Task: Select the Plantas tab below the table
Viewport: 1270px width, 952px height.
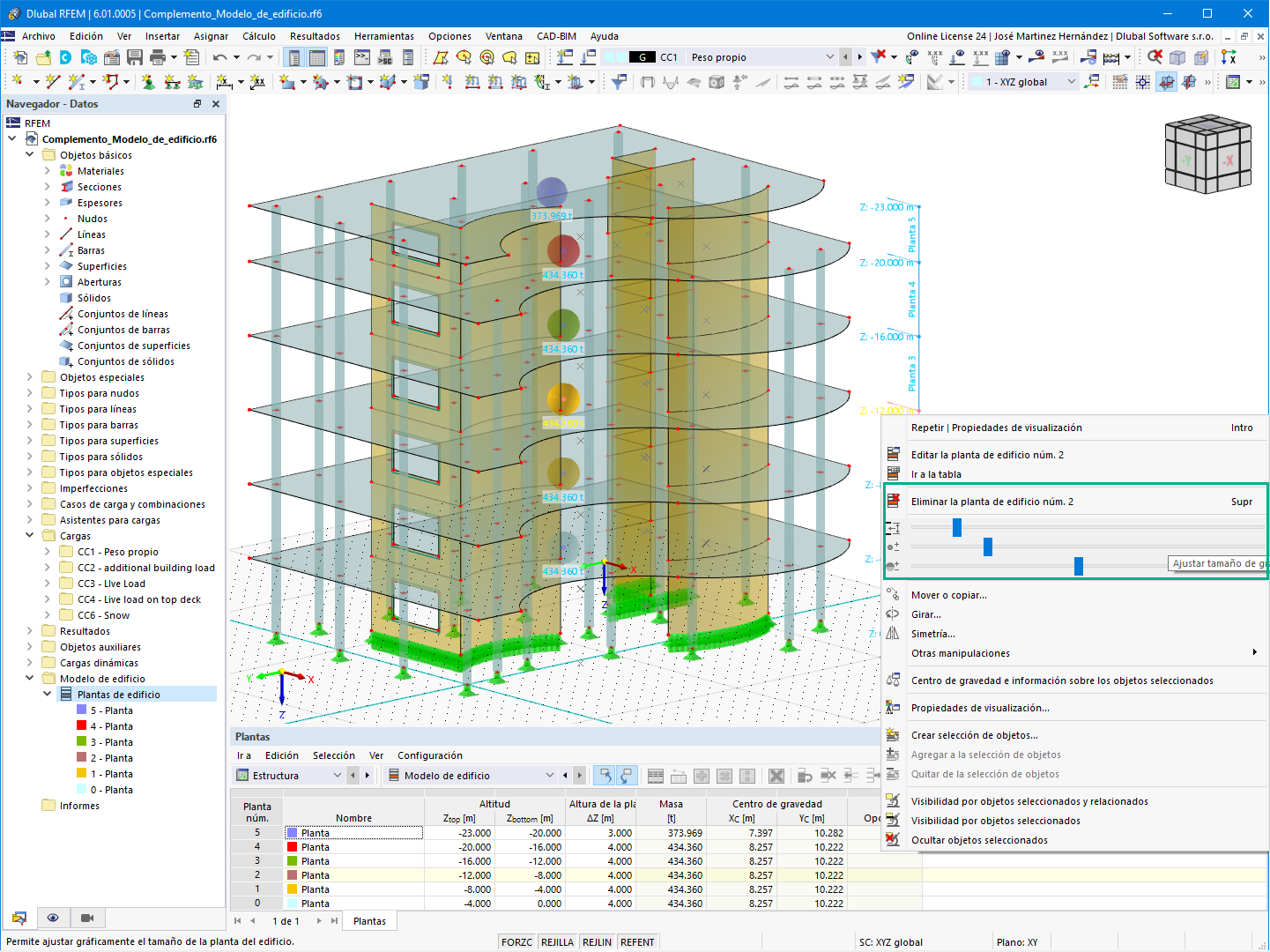Action: (x=369, y=921)
